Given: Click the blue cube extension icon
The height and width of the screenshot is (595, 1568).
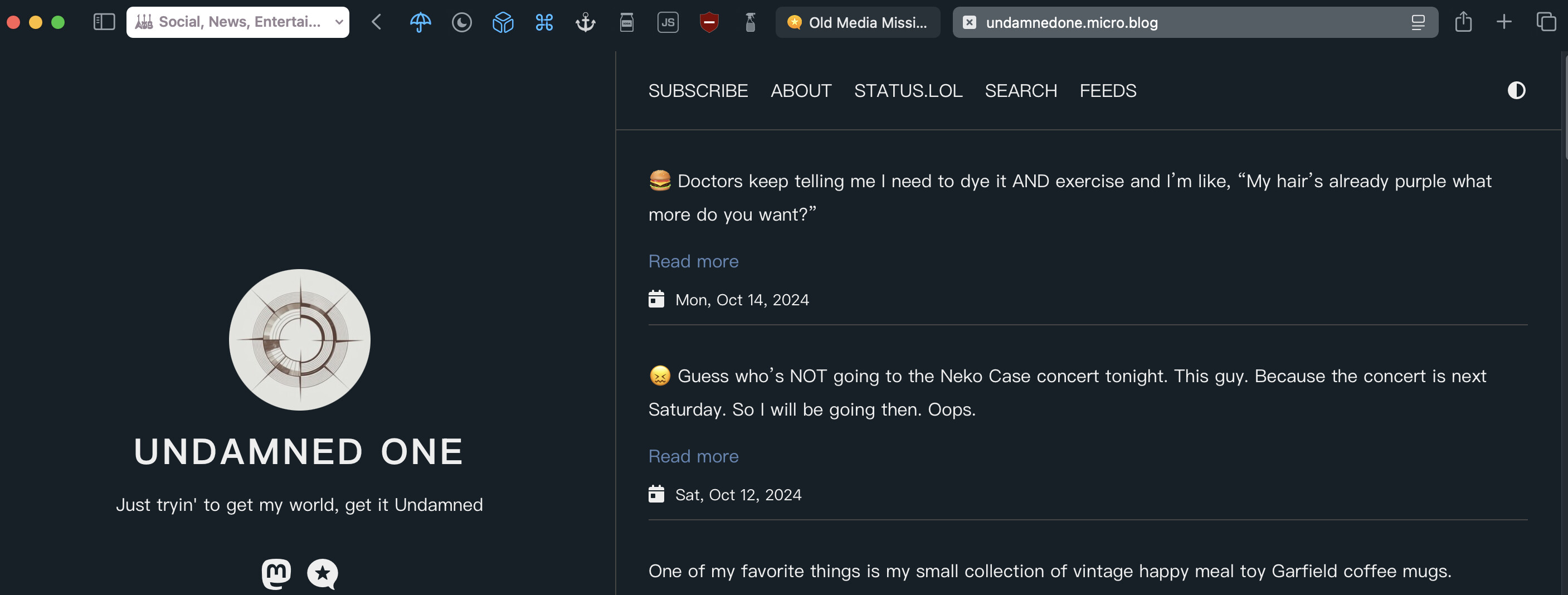Looking at the screenshot, I should tap(503, 22).
